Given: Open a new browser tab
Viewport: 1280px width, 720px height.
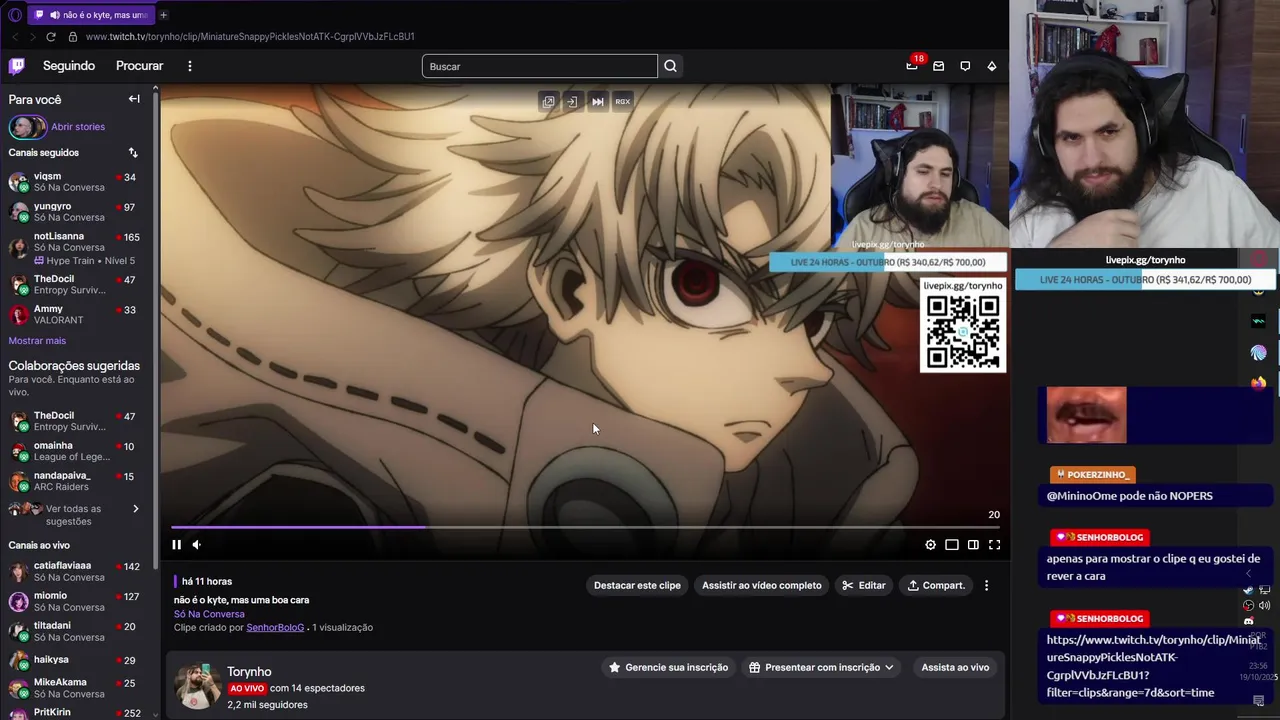Looking at the screenshot, I should (x=163, y=15).
